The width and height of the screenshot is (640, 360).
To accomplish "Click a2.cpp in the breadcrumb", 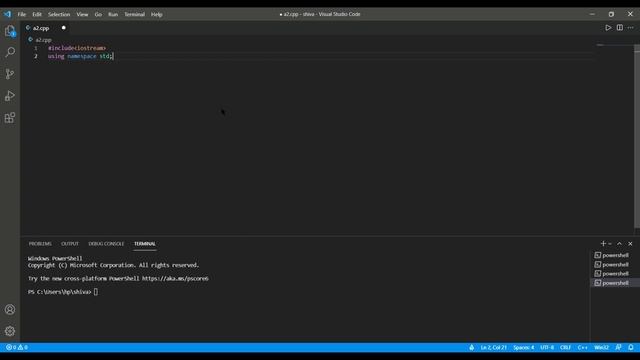I will 43,40.
